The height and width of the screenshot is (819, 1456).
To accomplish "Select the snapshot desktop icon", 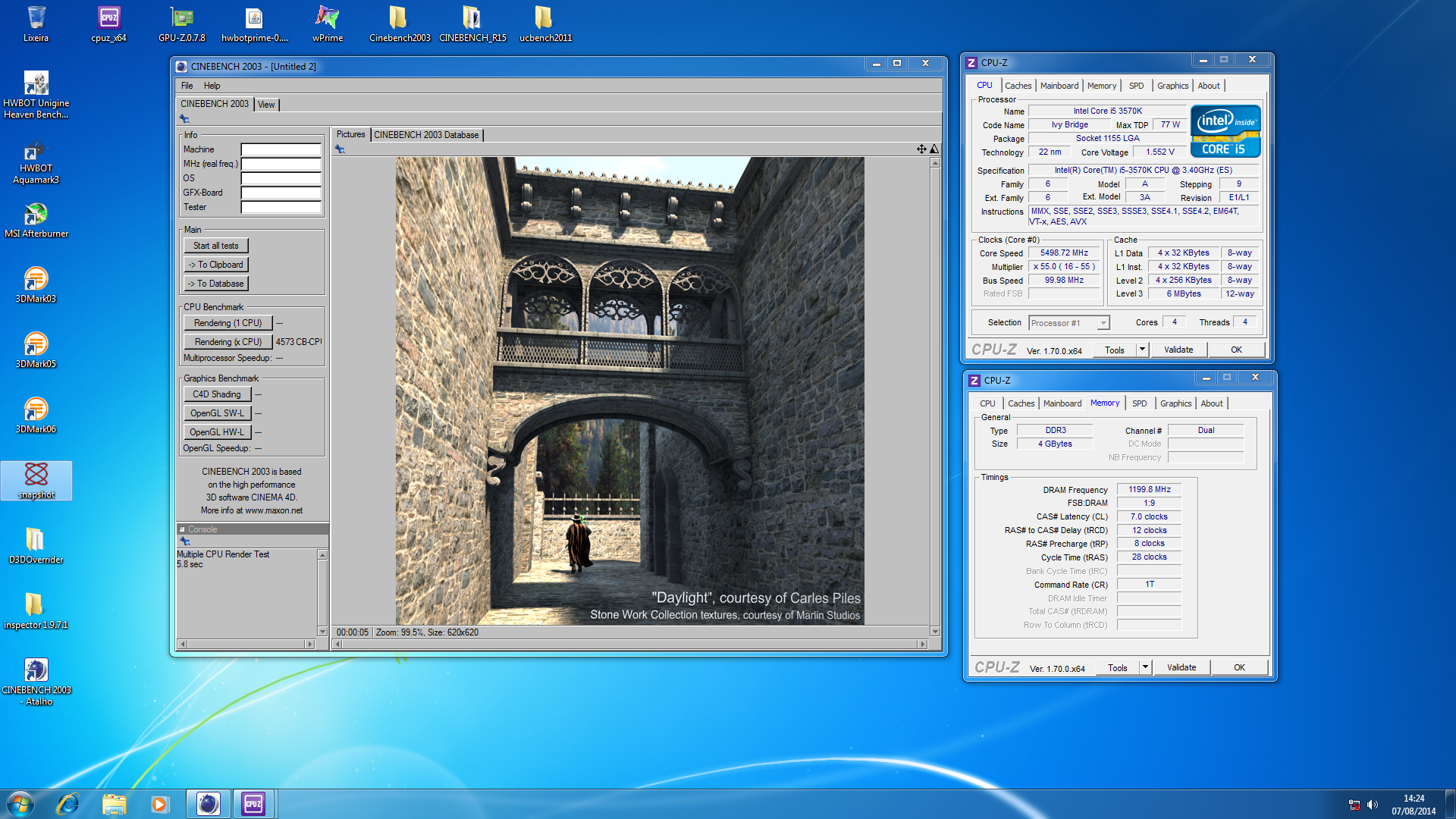I will [36, 480].
